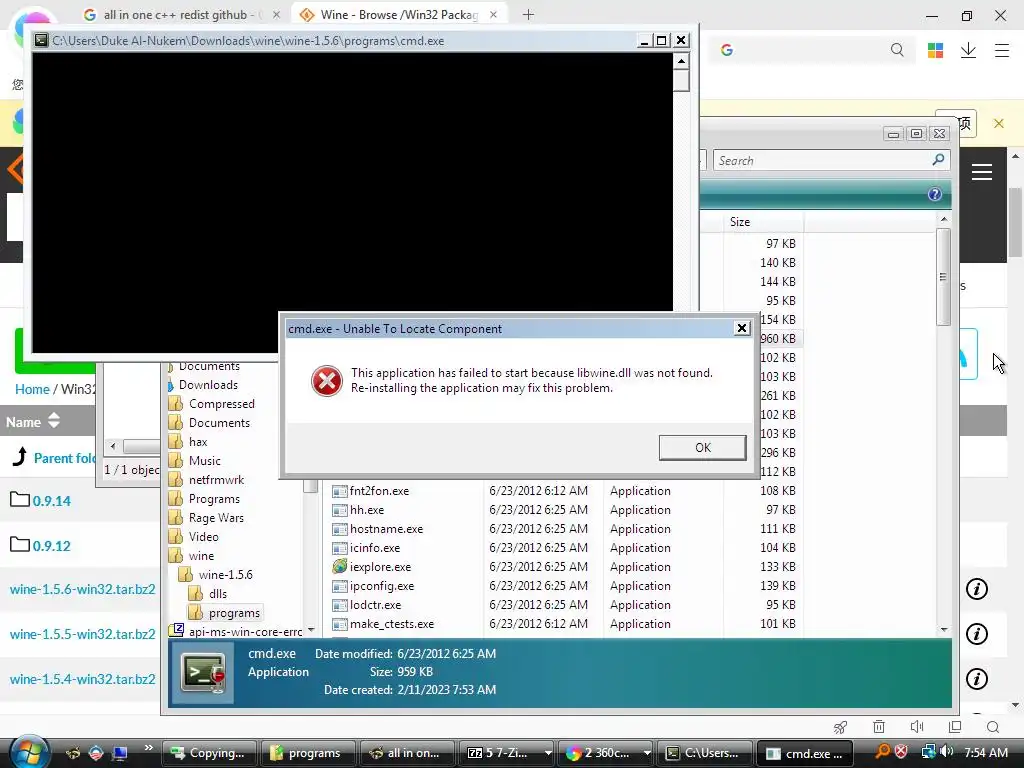The image size is (1024, 768).
Task: Open the 0.9.14 folder link on the web page
Action: pos(52,501)
